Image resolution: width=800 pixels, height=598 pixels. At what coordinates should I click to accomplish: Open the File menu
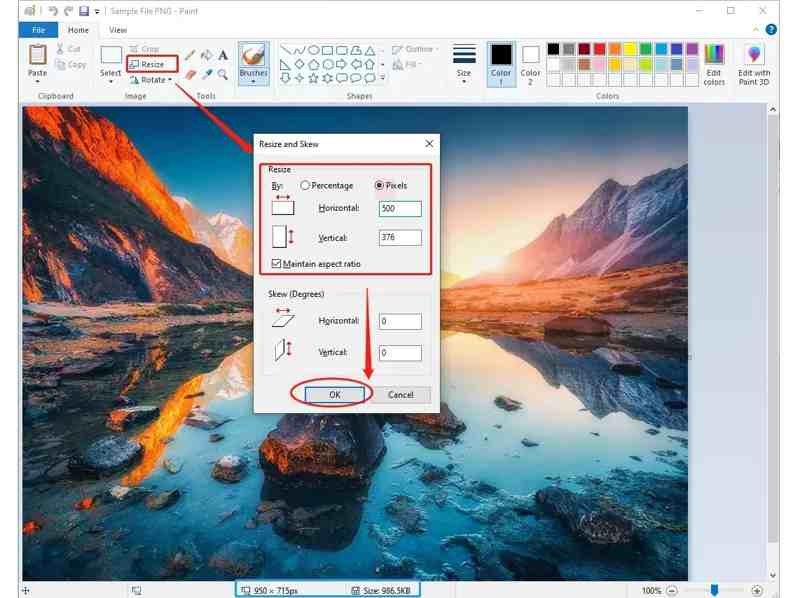tap(38, 30)
